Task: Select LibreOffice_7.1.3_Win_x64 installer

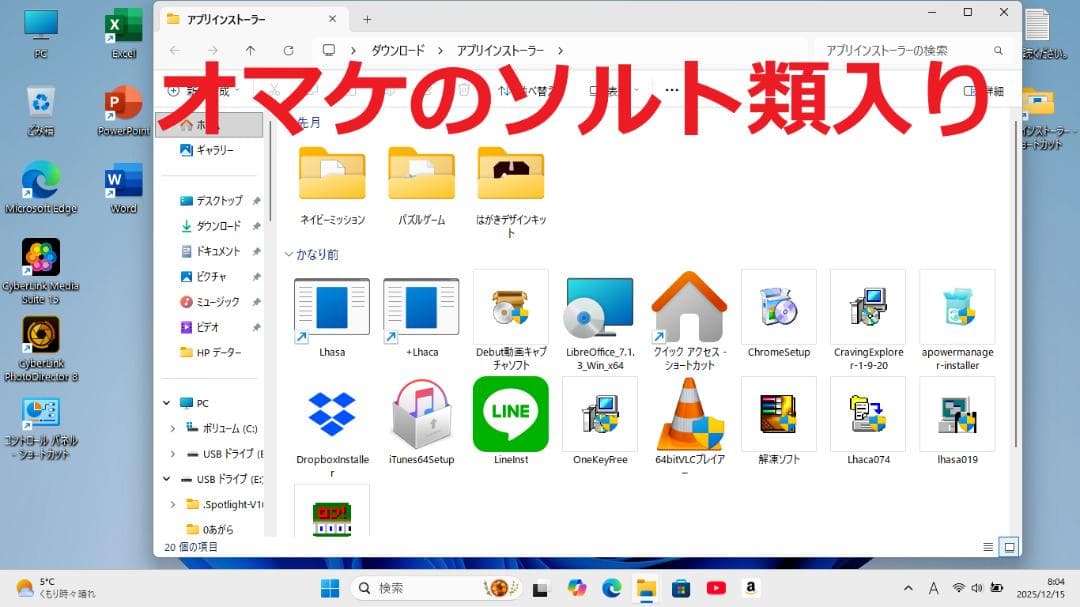Action: [600, 320]
